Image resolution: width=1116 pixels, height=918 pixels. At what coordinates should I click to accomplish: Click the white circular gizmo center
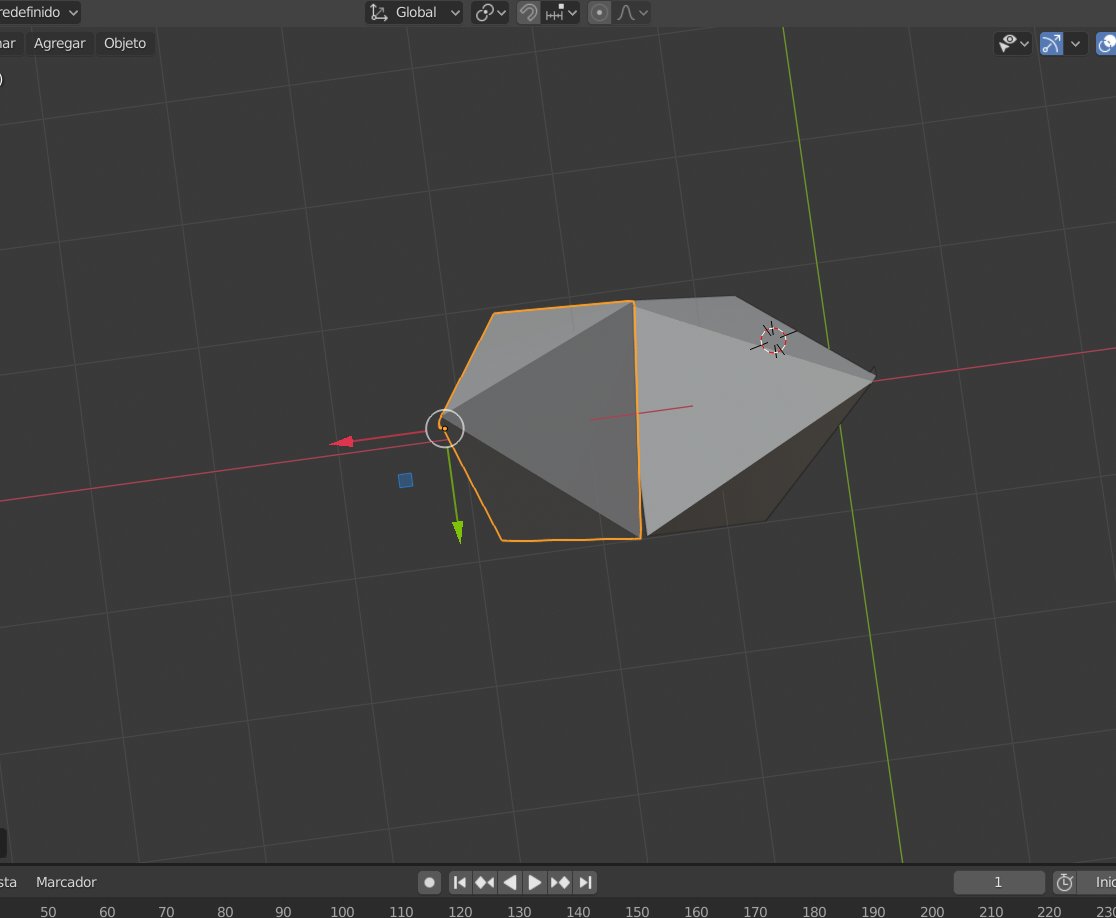click(445, 428)
